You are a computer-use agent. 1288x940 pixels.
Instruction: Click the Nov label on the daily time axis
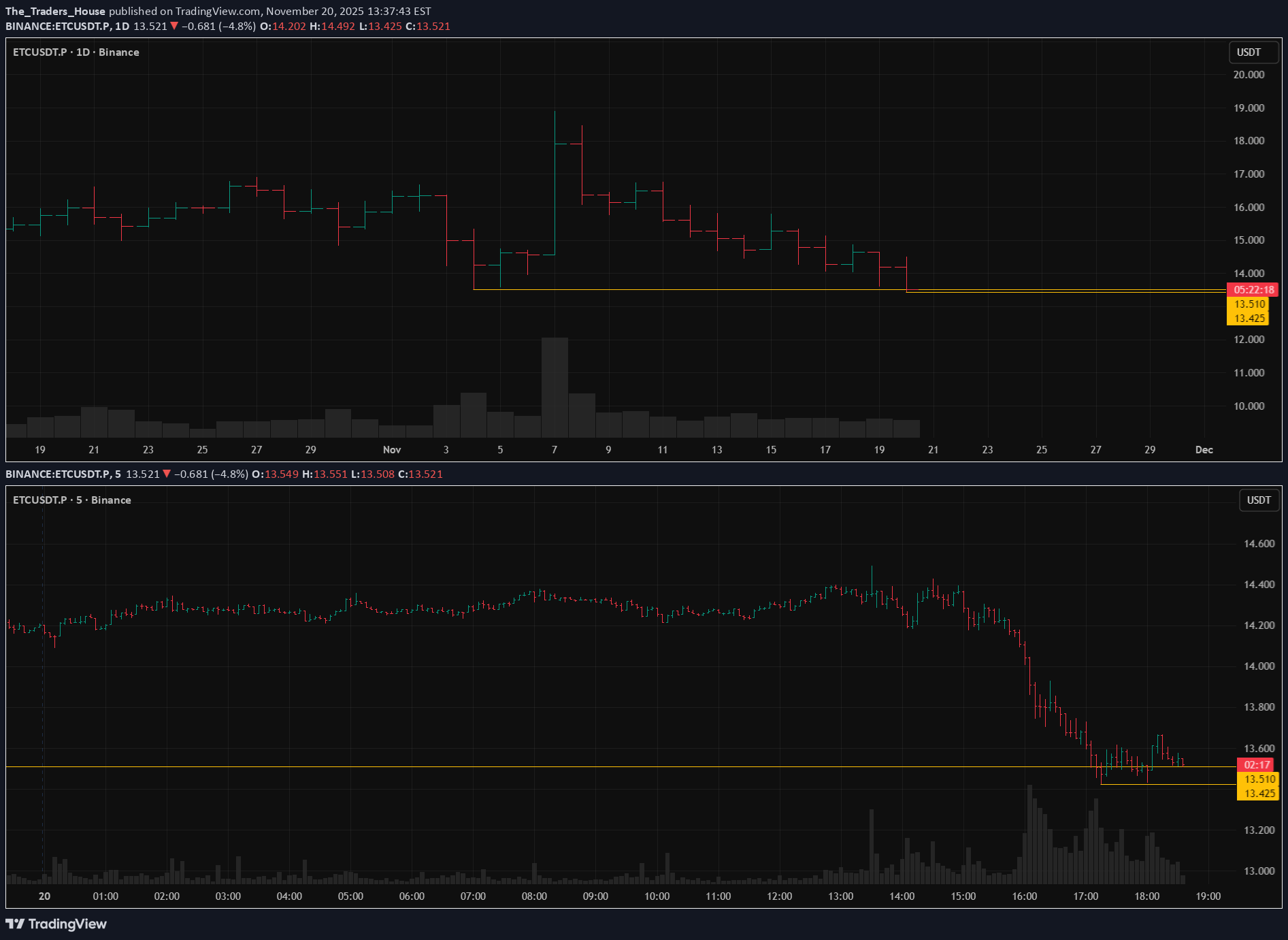click(x=392, y=450)
